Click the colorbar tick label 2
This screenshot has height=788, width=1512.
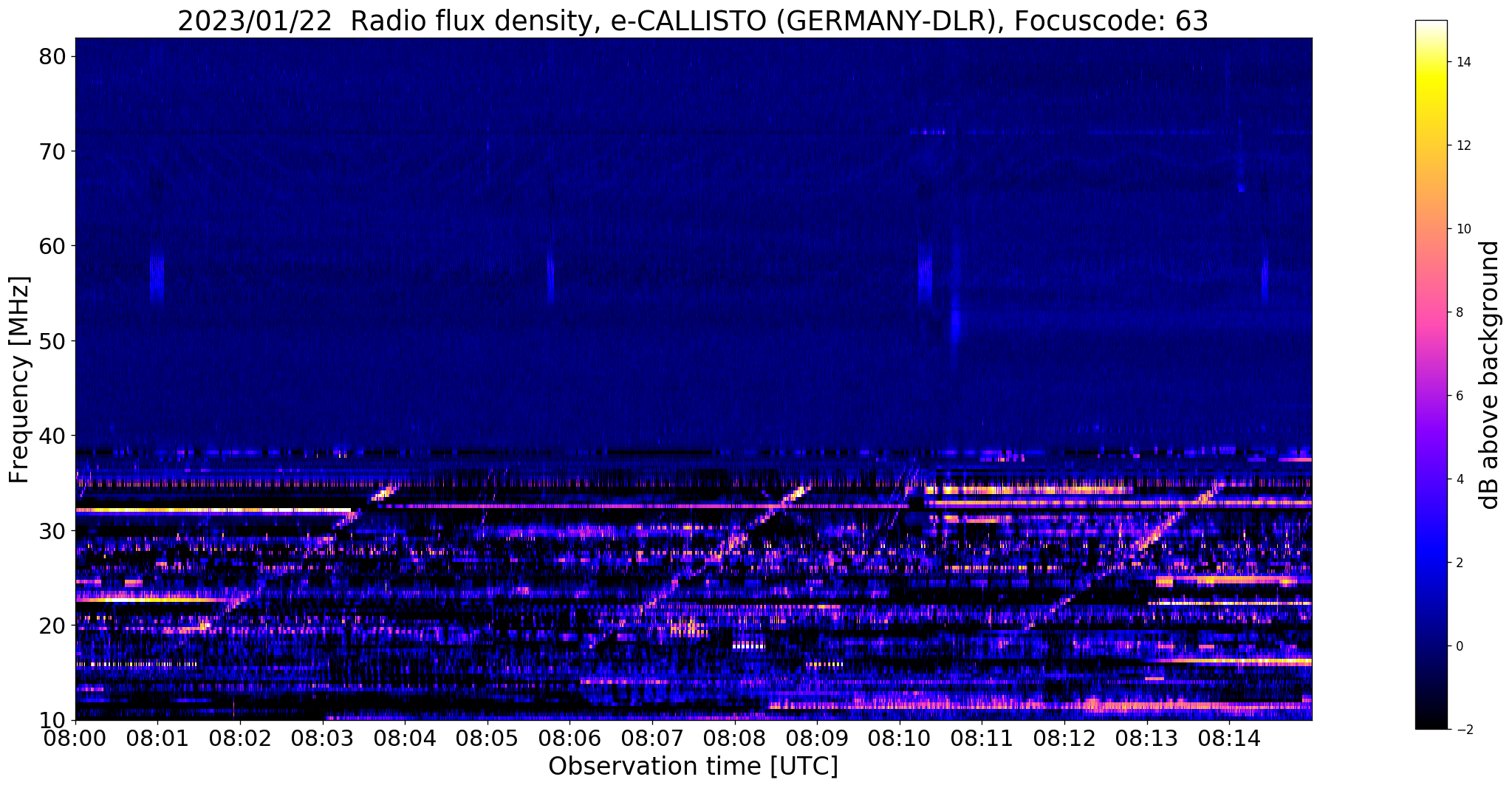pos(1460,563)
